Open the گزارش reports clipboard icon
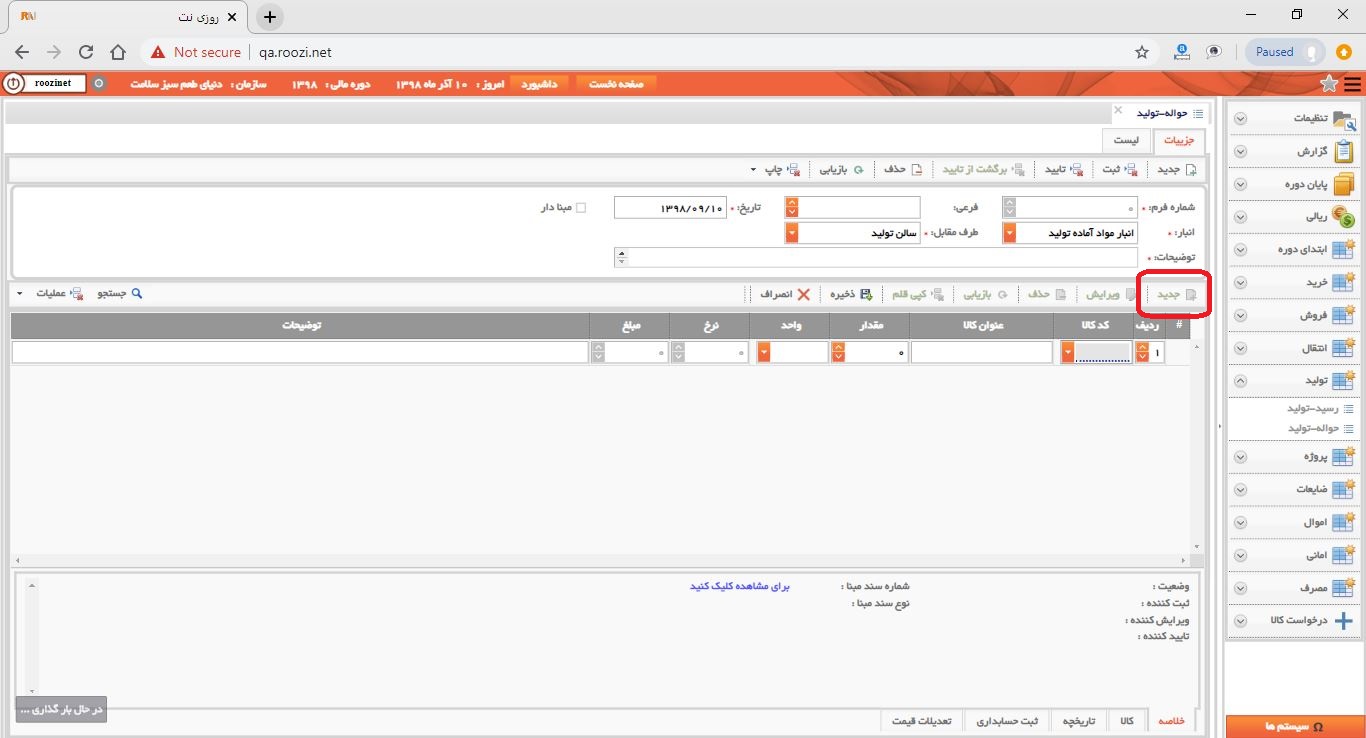This screenshot has height=738, width=1366. coord(1344,151)
